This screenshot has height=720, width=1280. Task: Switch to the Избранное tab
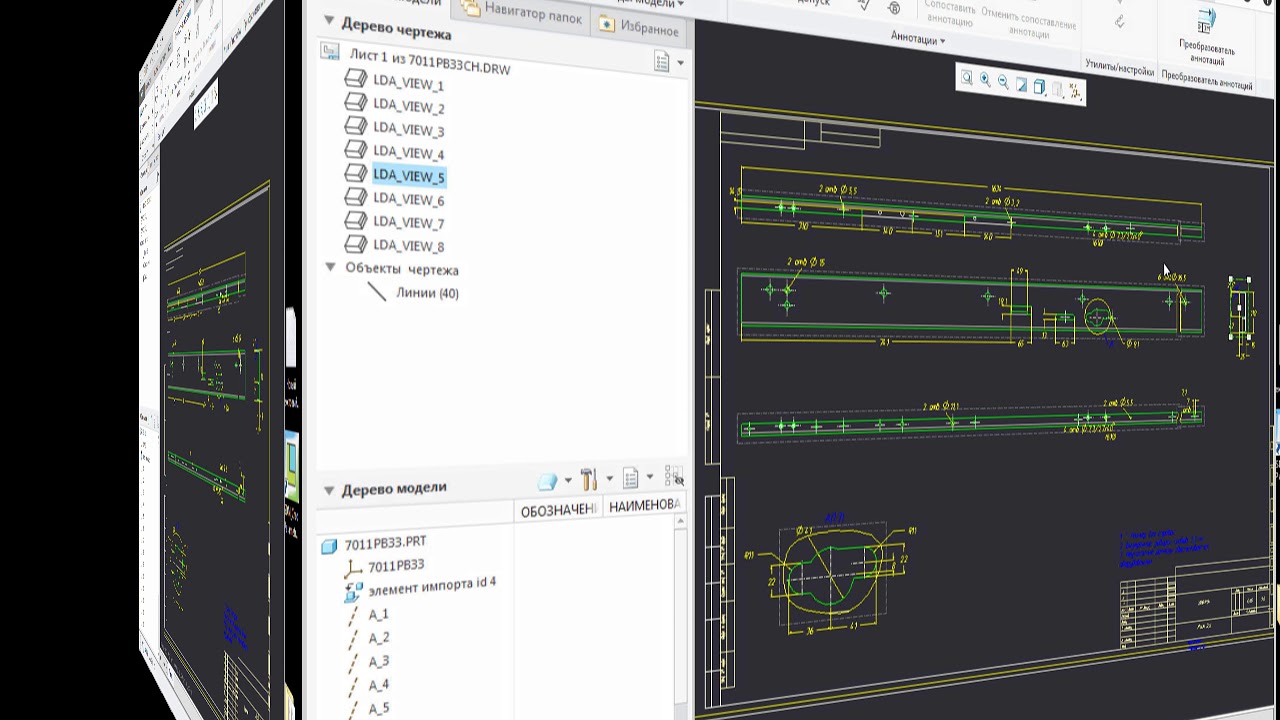coord(639,27)
